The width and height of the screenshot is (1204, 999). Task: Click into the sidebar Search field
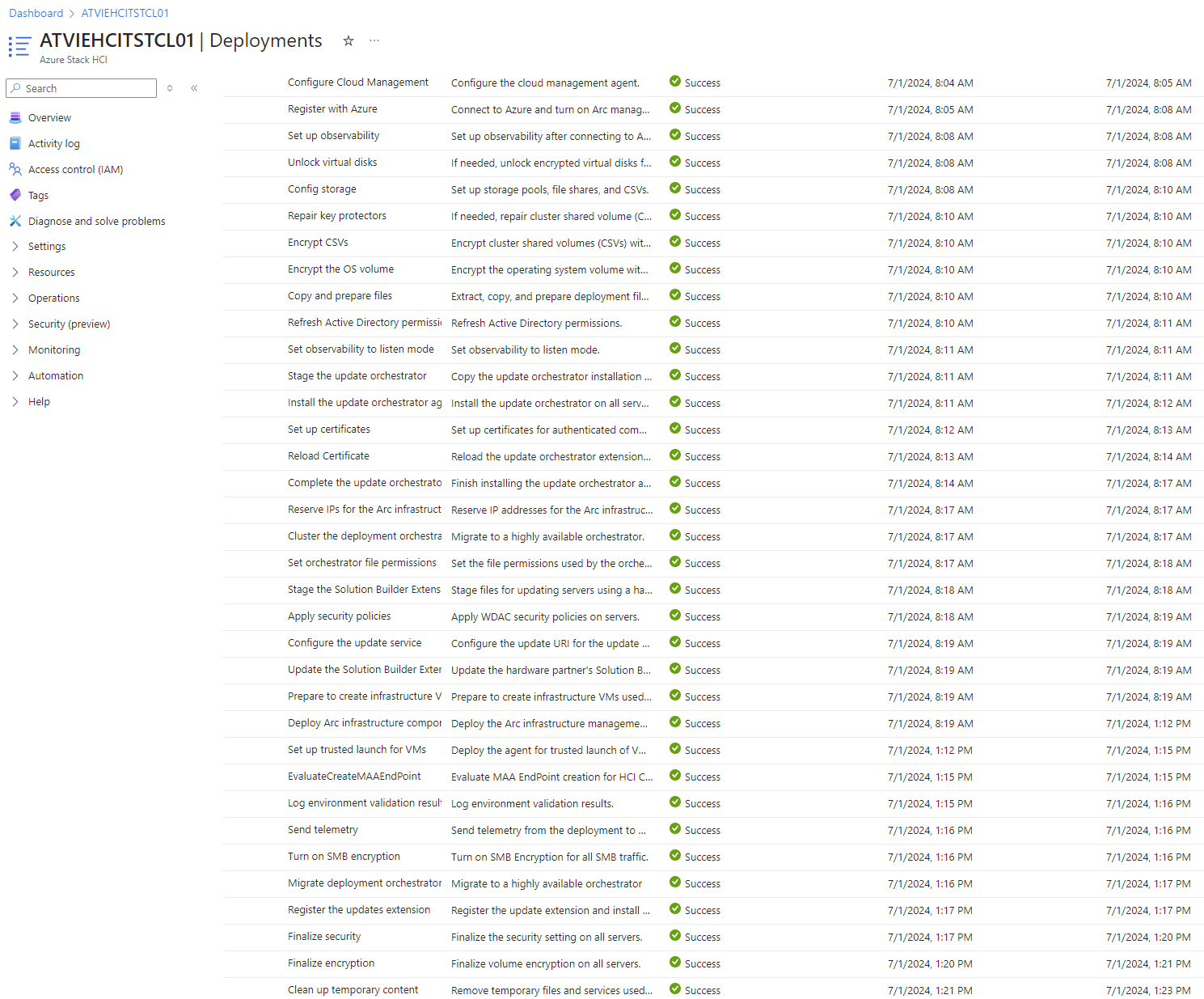(81, 88)
